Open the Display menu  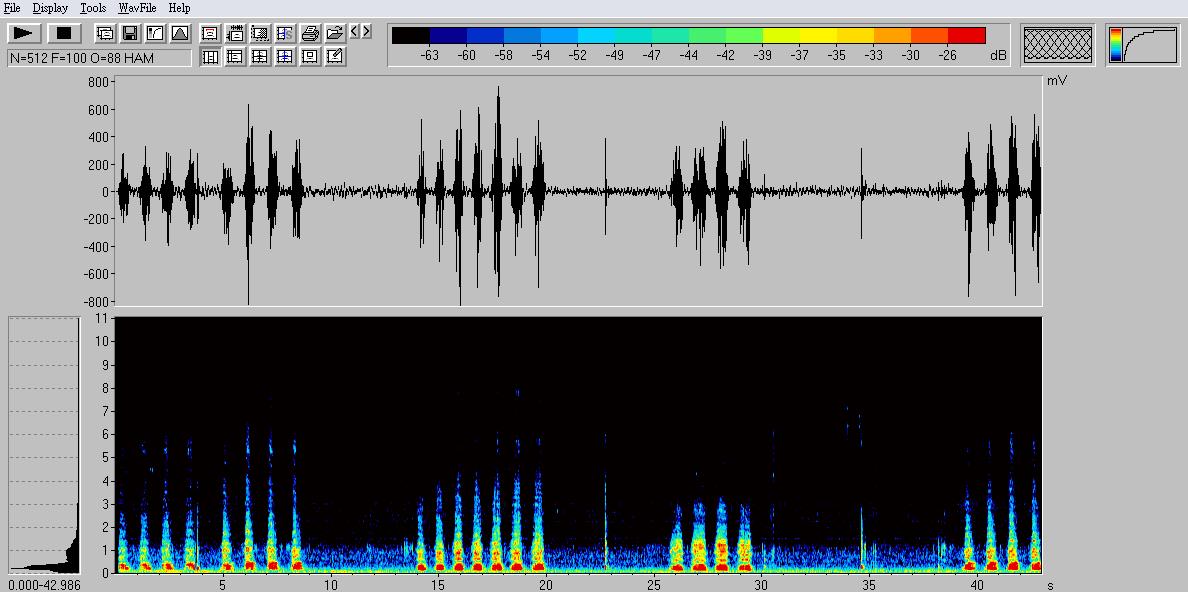point(50,8)
